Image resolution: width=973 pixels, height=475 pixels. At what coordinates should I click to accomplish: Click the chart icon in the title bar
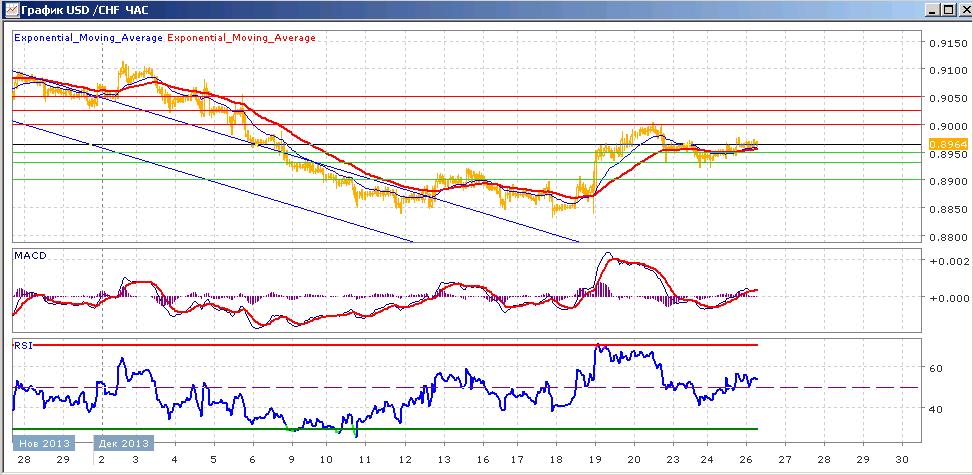11,9
